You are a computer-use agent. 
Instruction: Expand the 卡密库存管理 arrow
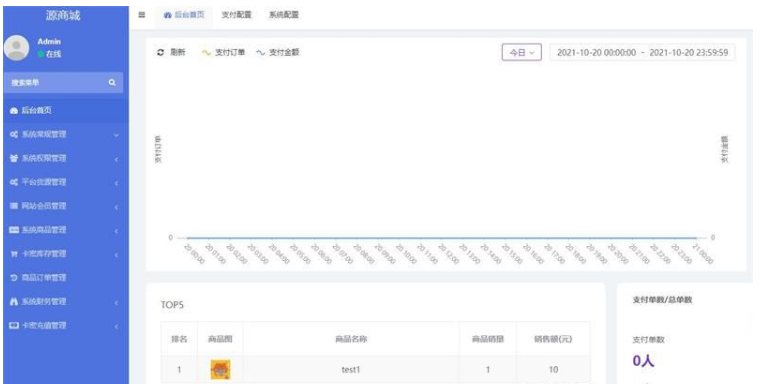[116, 255]
